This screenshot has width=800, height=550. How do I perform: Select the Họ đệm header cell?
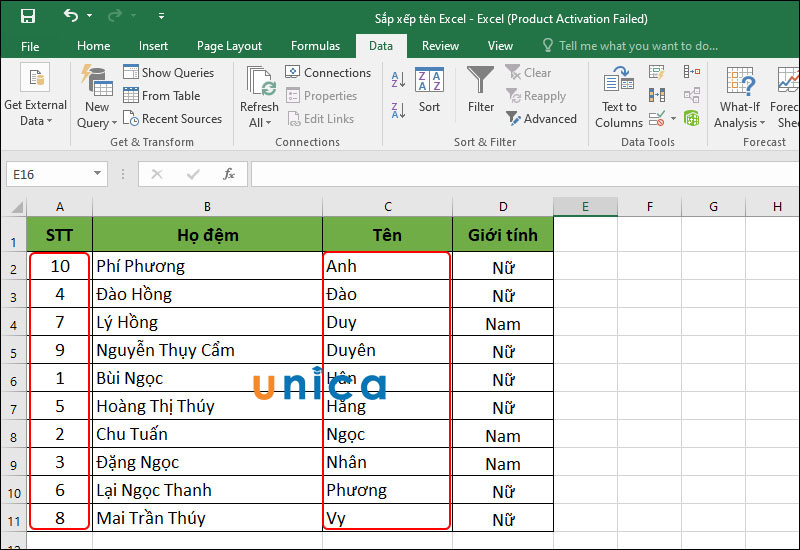(x=208, y=235)
